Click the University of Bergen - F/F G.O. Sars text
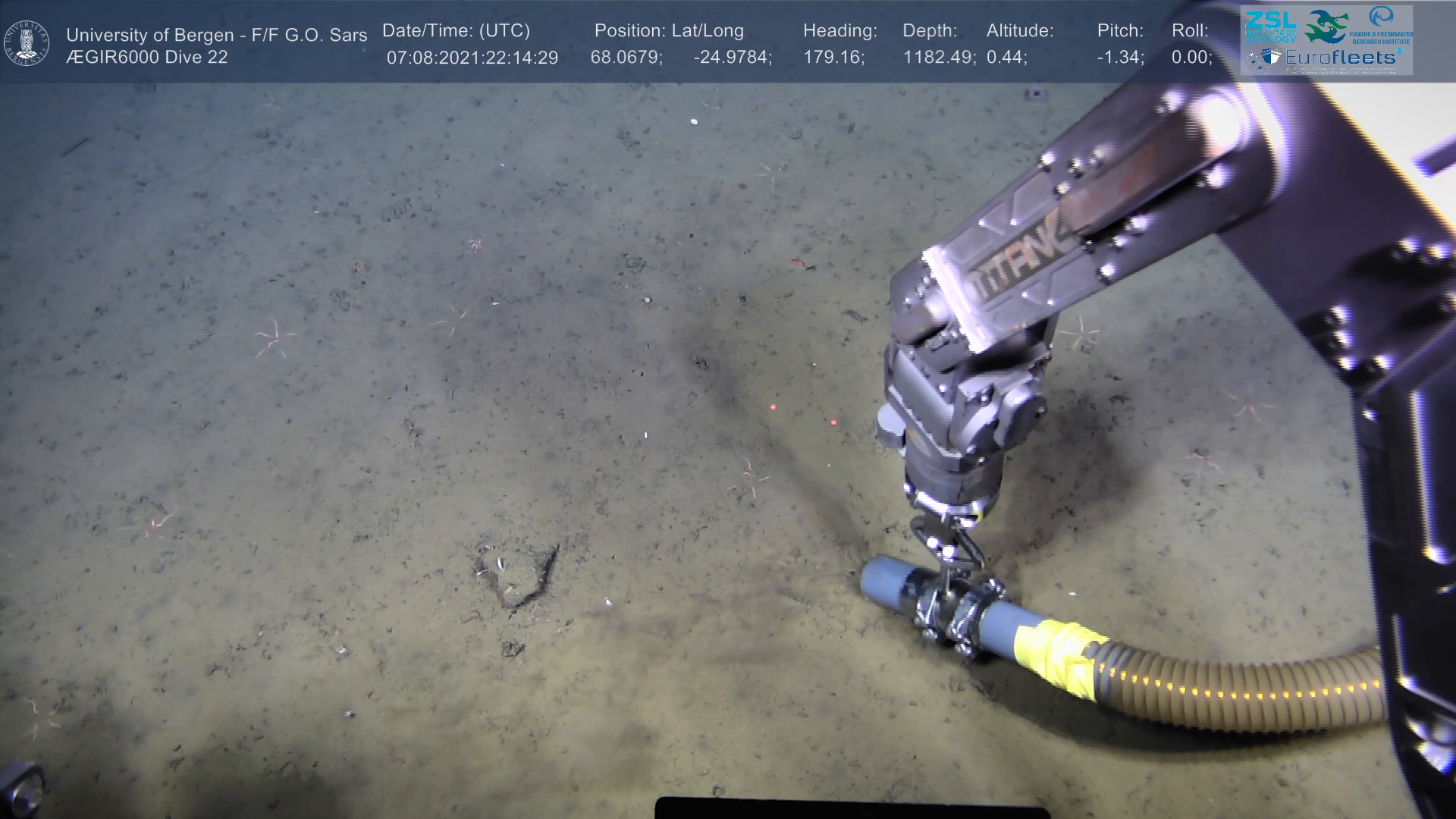Screen dimensions: 1456x819 coord(217,35)
